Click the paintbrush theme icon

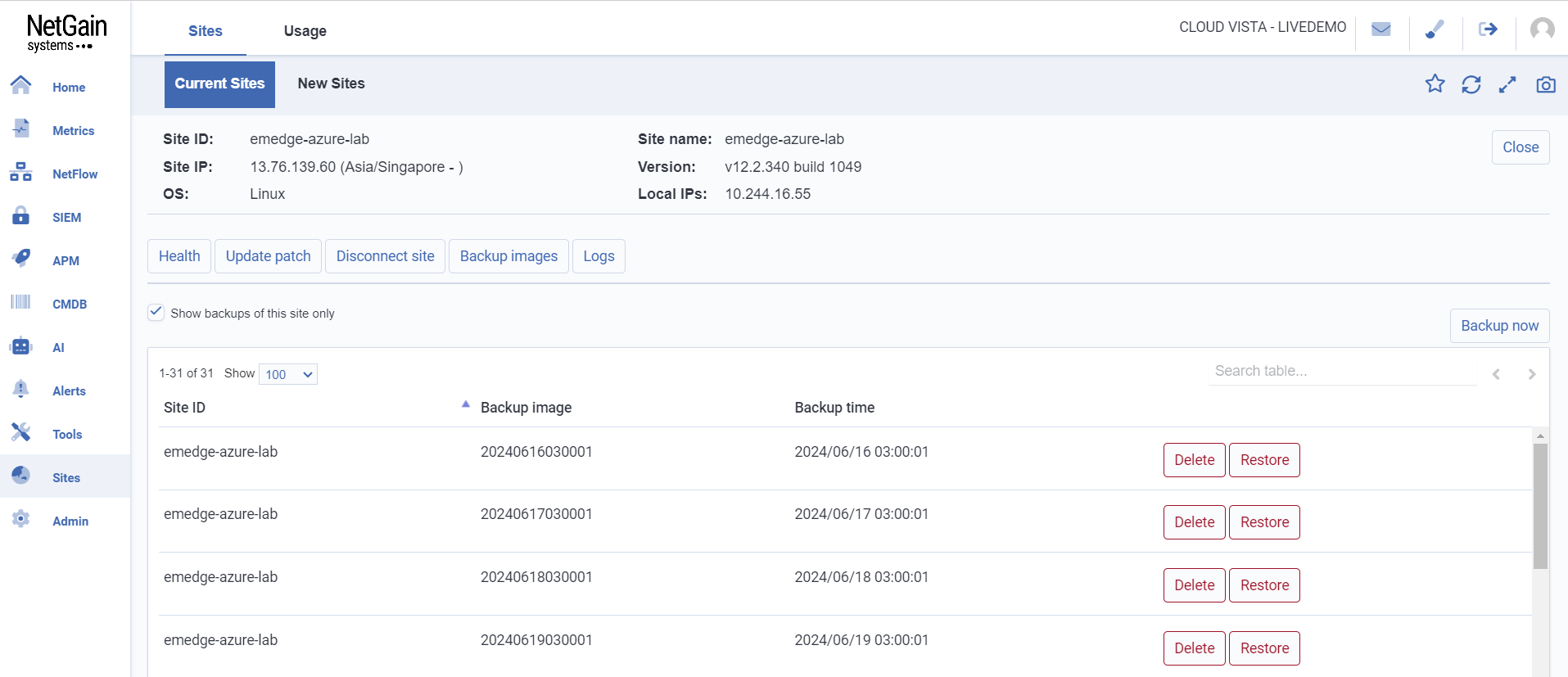(x=1435, y=29)
